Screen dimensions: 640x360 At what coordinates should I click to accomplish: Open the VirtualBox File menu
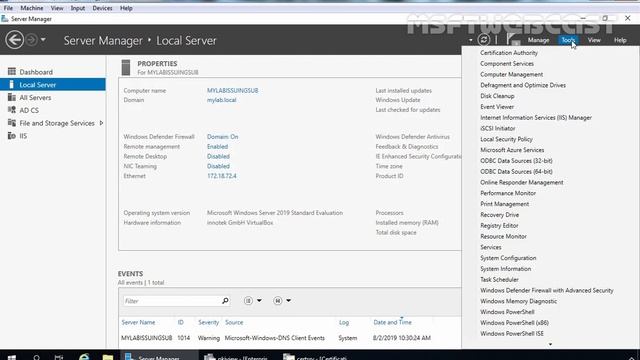(x=8, y=8)
